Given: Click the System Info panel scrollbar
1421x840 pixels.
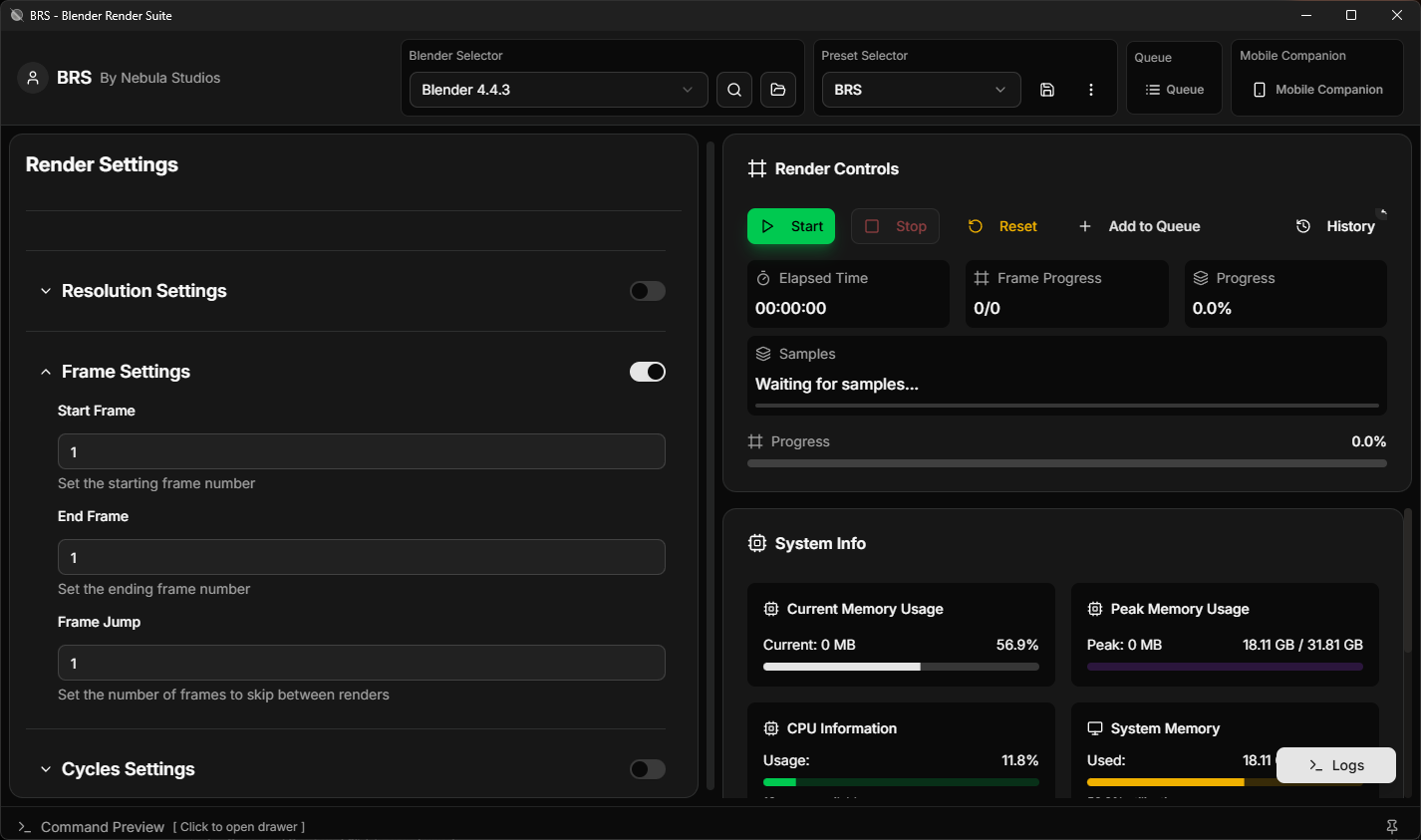Looking at the screenshot, I should (1407, 581).
